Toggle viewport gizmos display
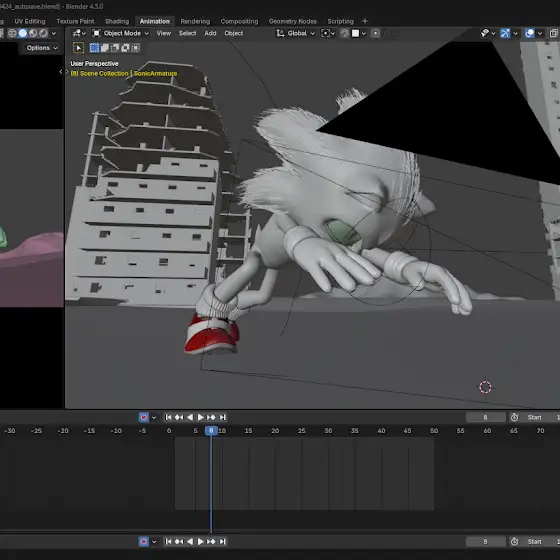The height and width of the screenshot is (560, 560). (x=505, y=33)
